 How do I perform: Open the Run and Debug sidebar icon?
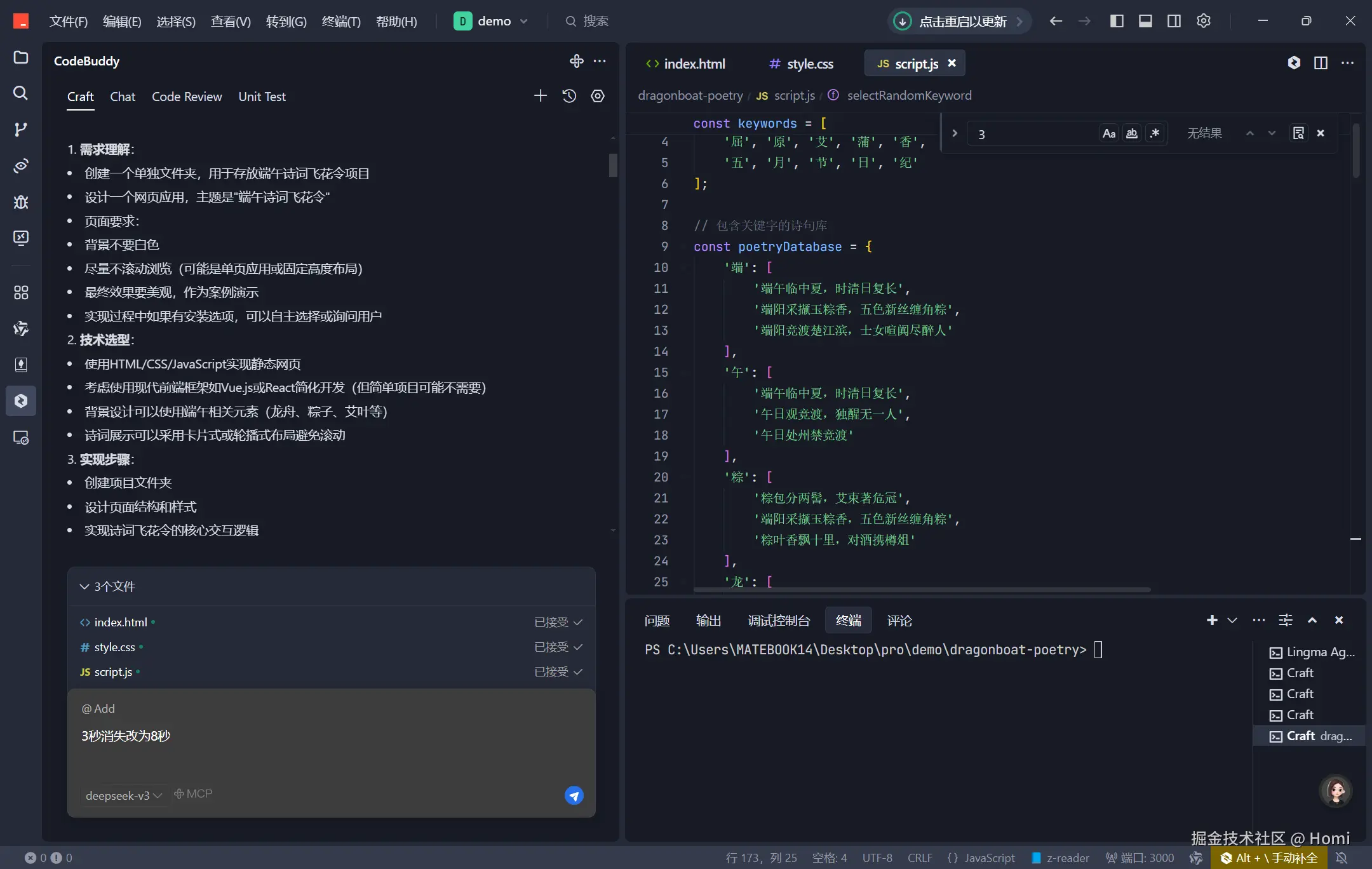(x=20, y=202)
